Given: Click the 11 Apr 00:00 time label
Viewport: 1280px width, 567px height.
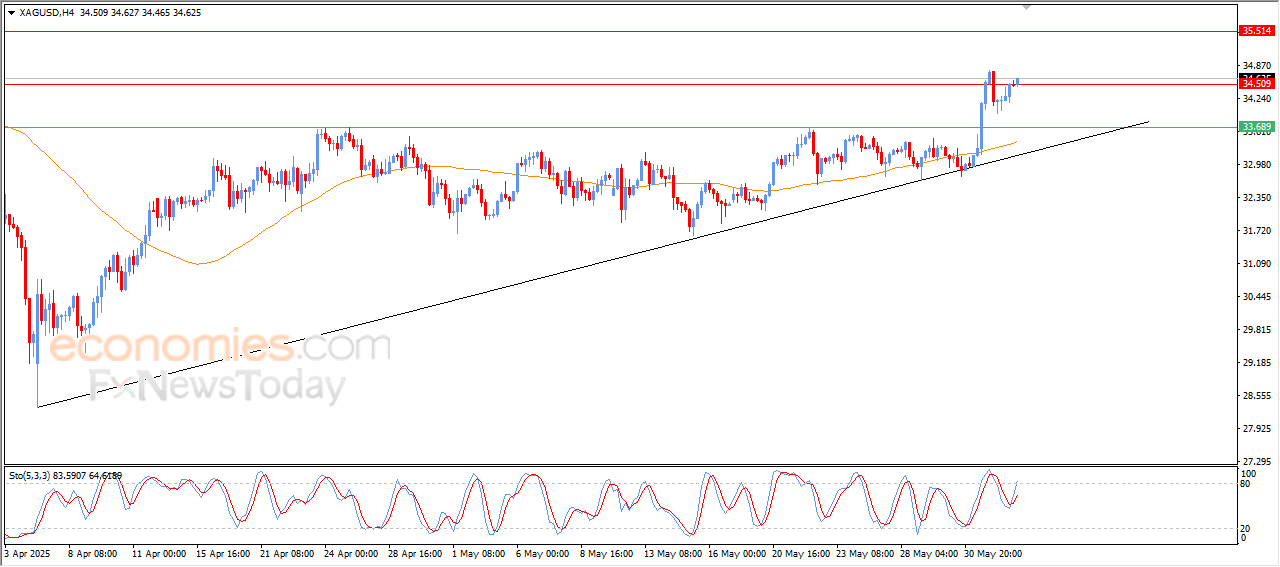Looking at the screenshot, I should 158,552.
